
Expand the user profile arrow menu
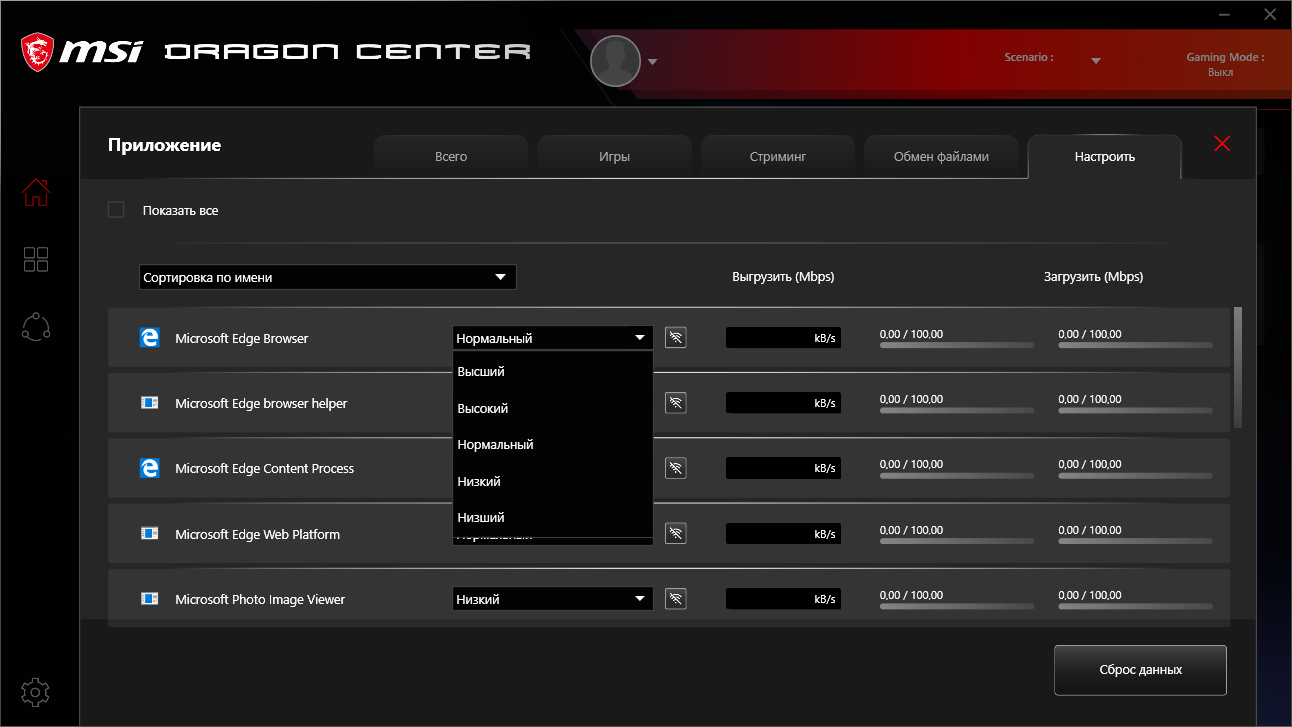coord(652,62)
